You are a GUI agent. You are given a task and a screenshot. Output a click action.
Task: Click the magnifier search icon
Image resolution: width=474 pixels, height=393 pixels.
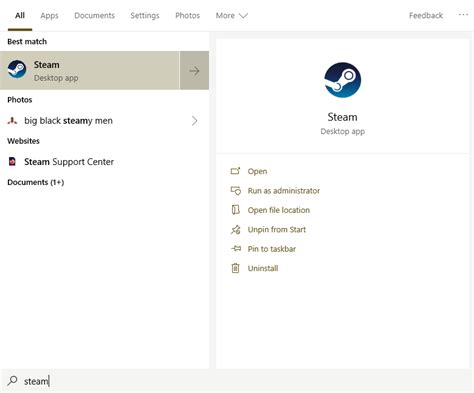coord(12,380)
